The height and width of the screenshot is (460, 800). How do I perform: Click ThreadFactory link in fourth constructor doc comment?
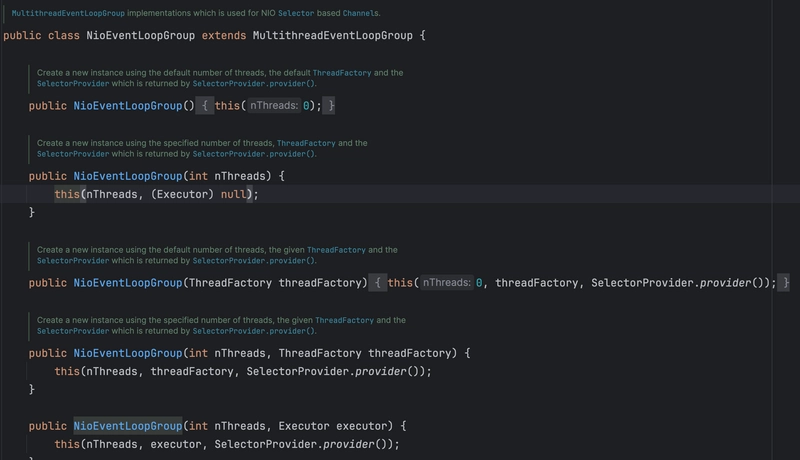click(344, 320)
